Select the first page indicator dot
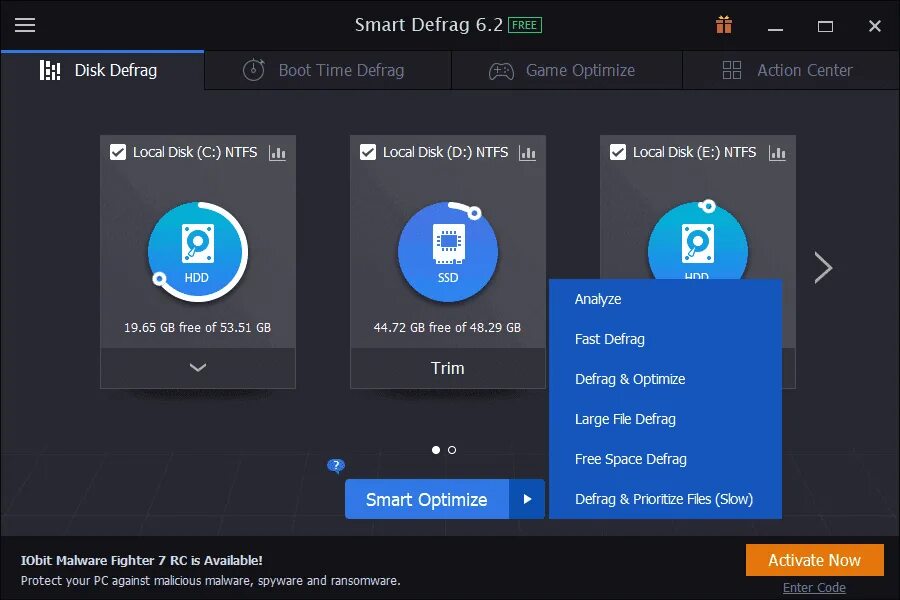 click(436, 450)
